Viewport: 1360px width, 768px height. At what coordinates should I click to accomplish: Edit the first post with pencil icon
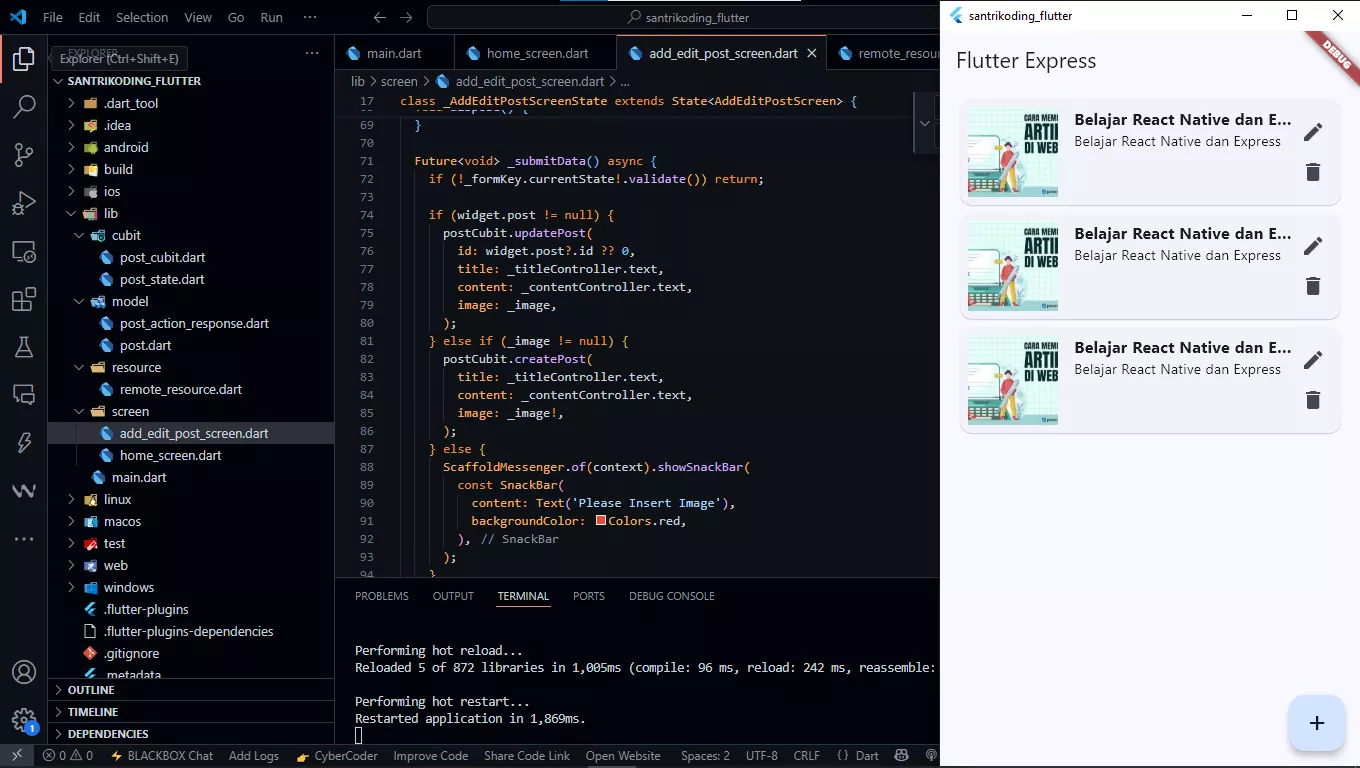click(x=1313, y=132)
